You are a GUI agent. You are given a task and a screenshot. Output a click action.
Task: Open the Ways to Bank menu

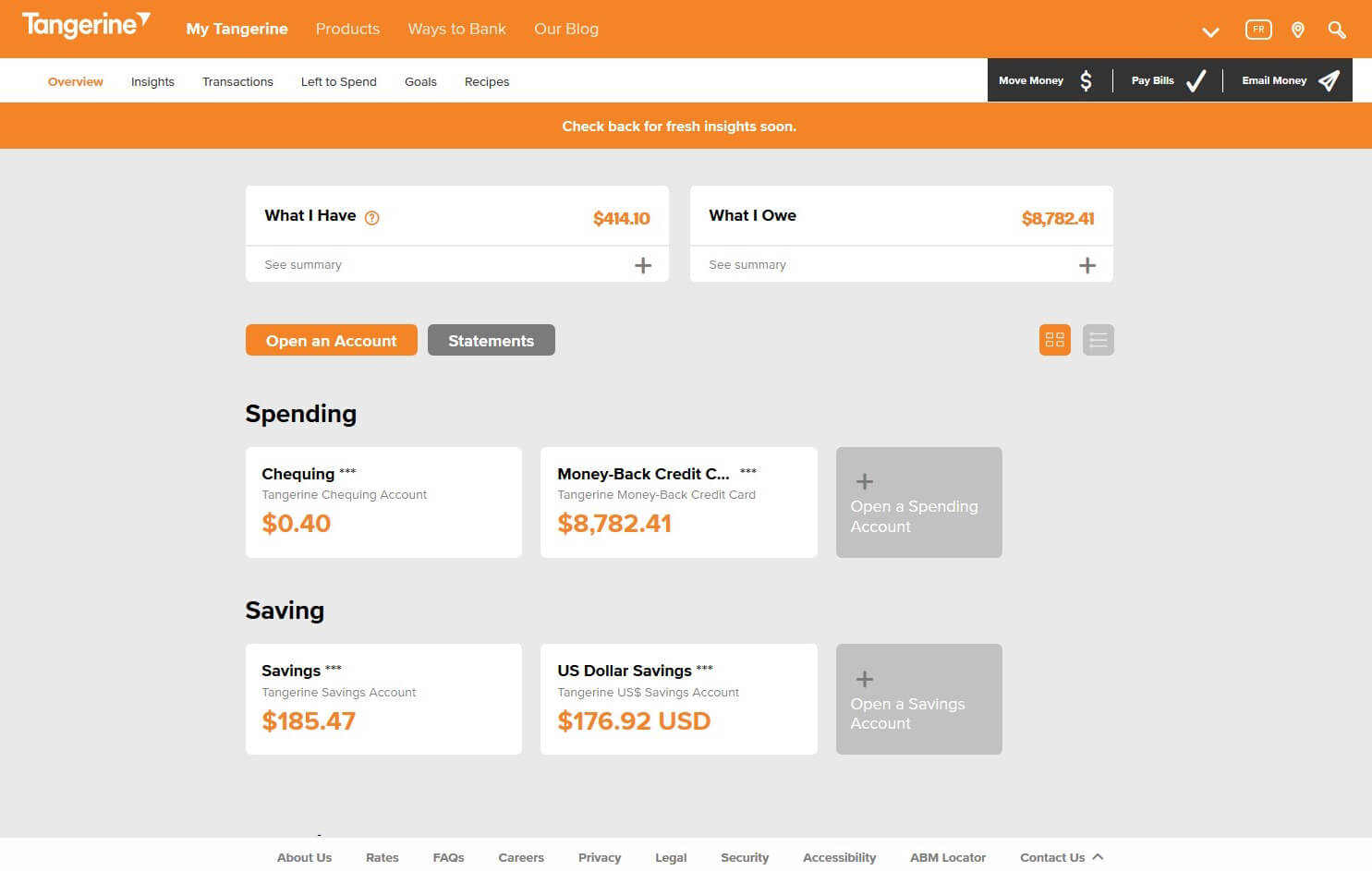pyautogui.click(x=456, y=29)
